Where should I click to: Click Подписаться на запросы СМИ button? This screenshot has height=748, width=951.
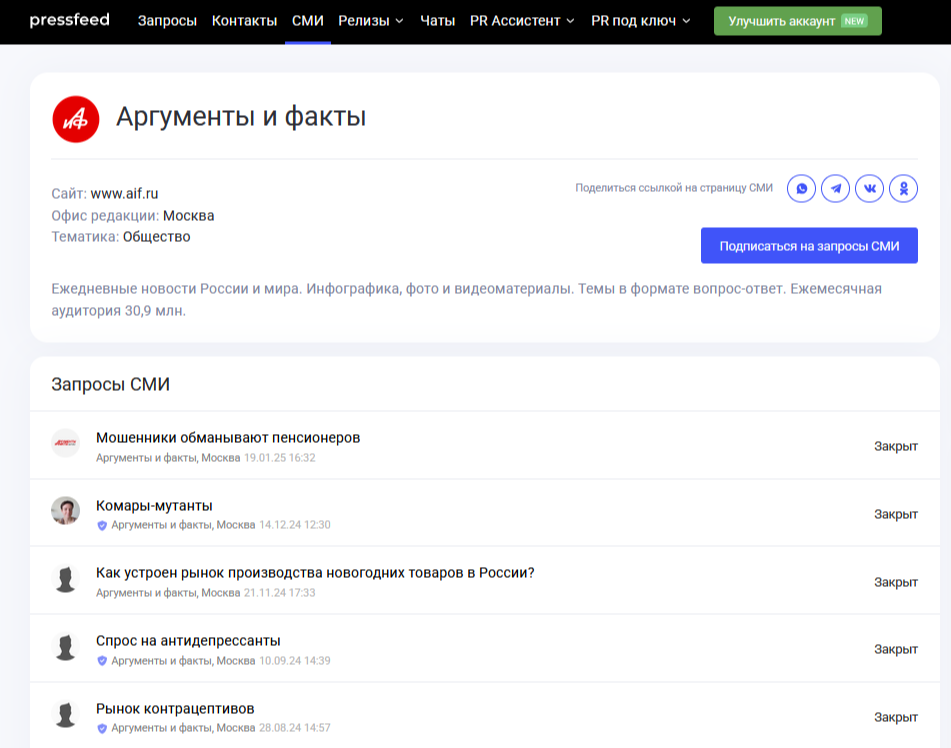click(809, 246)
